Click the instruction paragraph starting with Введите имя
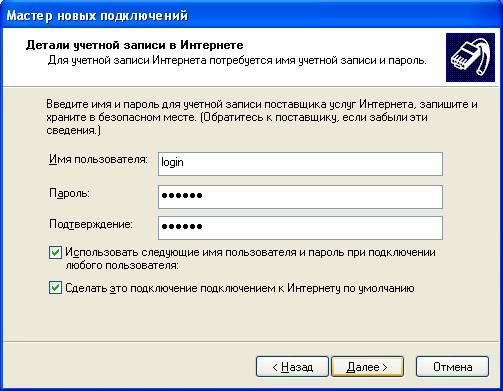503x391 pixels. tap(262, 117)
